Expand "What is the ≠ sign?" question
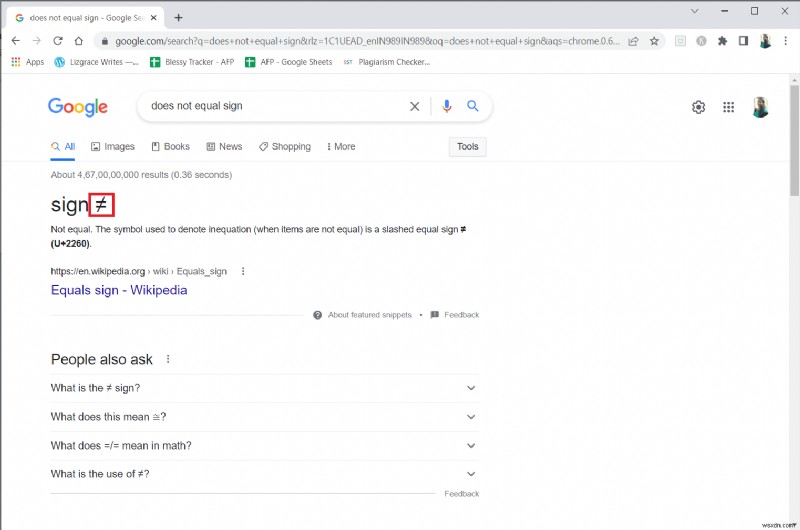 click(x=264, y=388)
